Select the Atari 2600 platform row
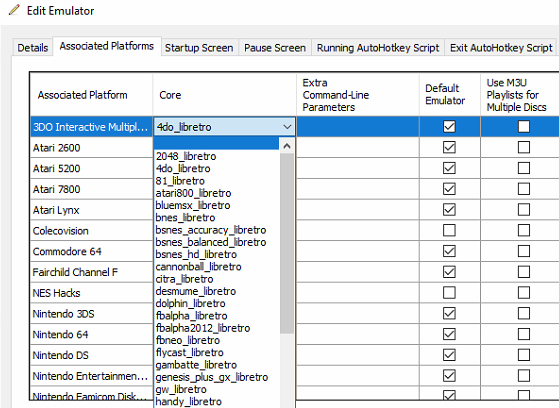This screenshot has width=559, height=408. point(92,148)
